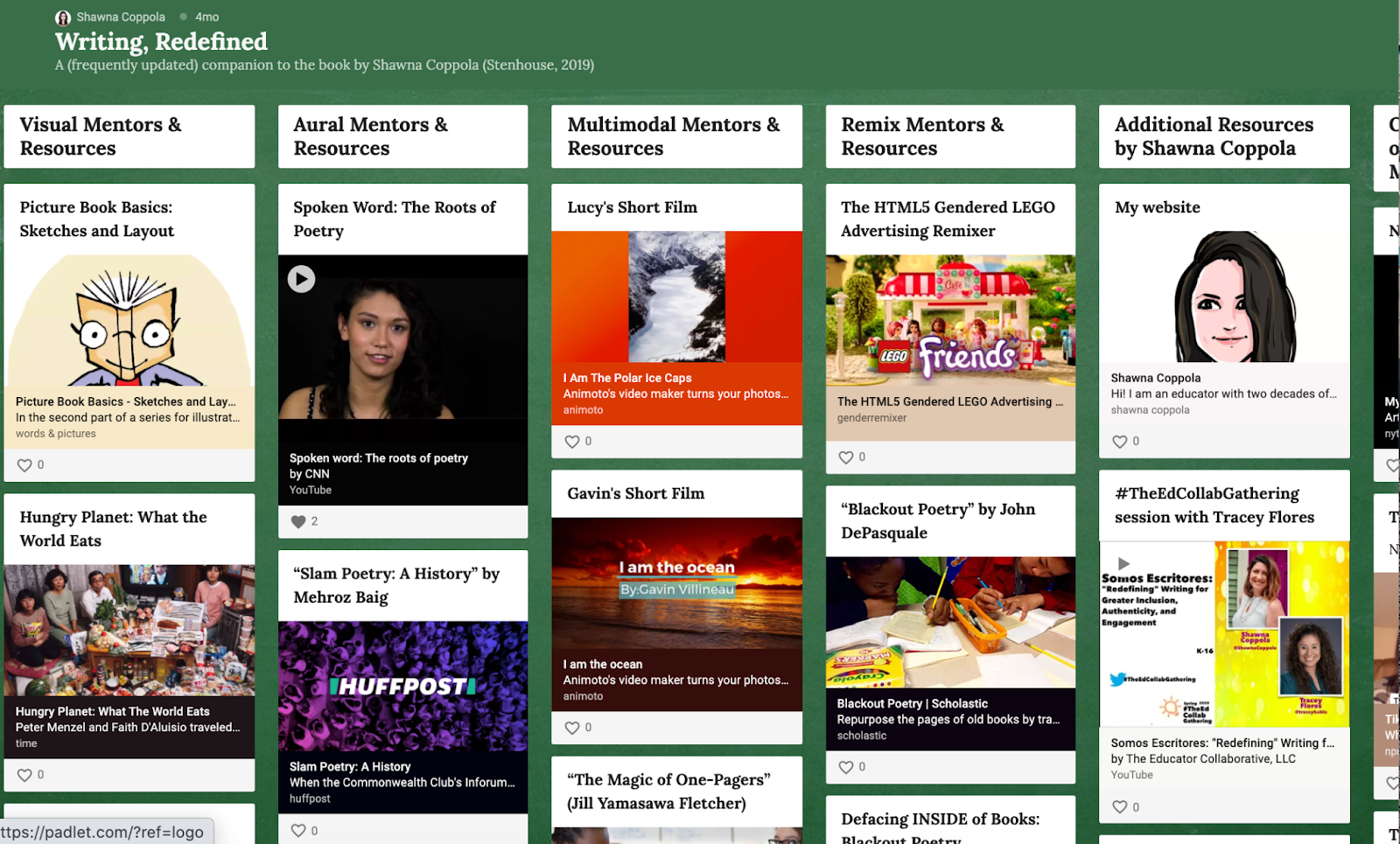Click the '4mo' timestamp

click(207, 17)
